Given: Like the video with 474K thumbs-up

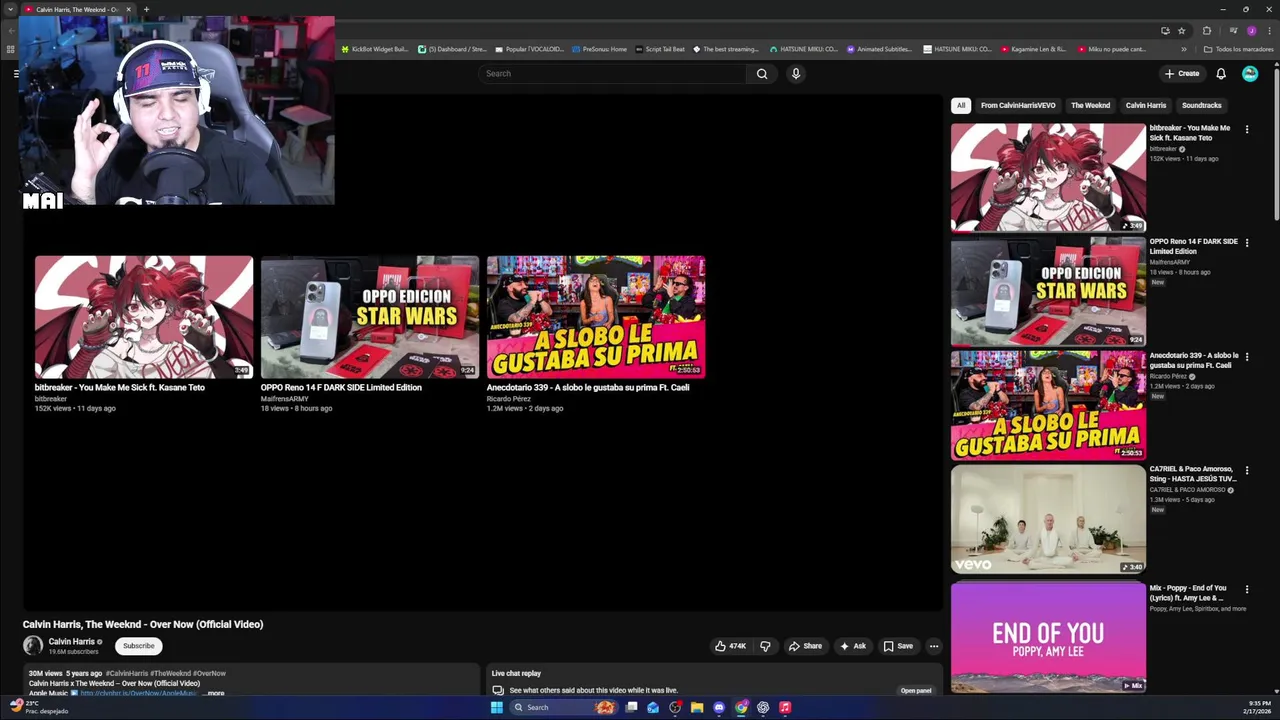Looking at the screenshot, I should pyautogui.click(x=730, y=646).
